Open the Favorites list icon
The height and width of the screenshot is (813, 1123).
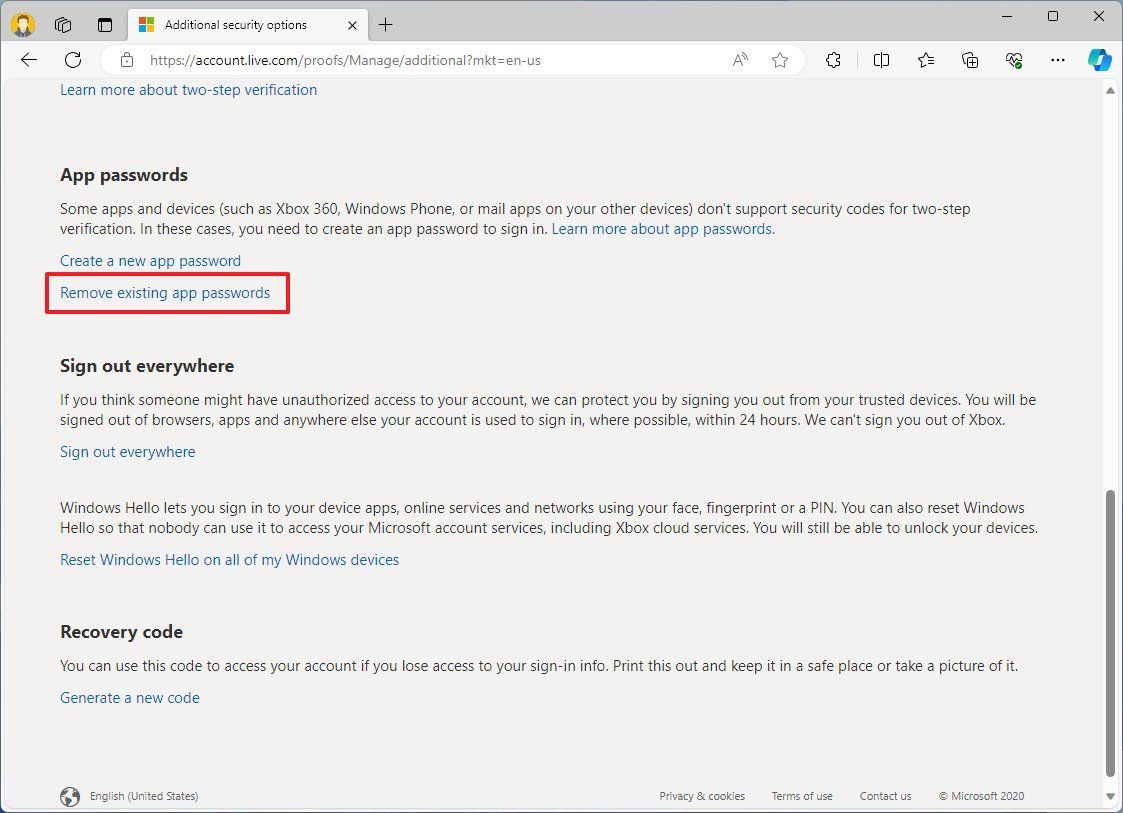click(x=925, y=60)
